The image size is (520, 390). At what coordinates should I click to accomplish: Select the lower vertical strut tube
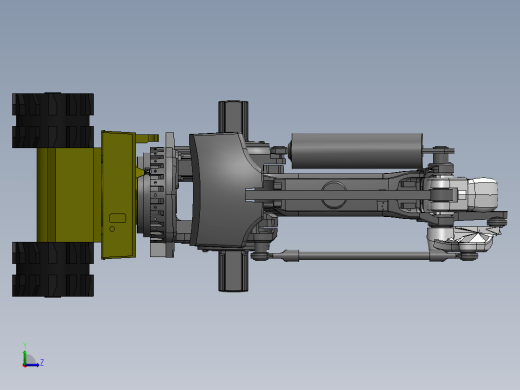[233, 271]
